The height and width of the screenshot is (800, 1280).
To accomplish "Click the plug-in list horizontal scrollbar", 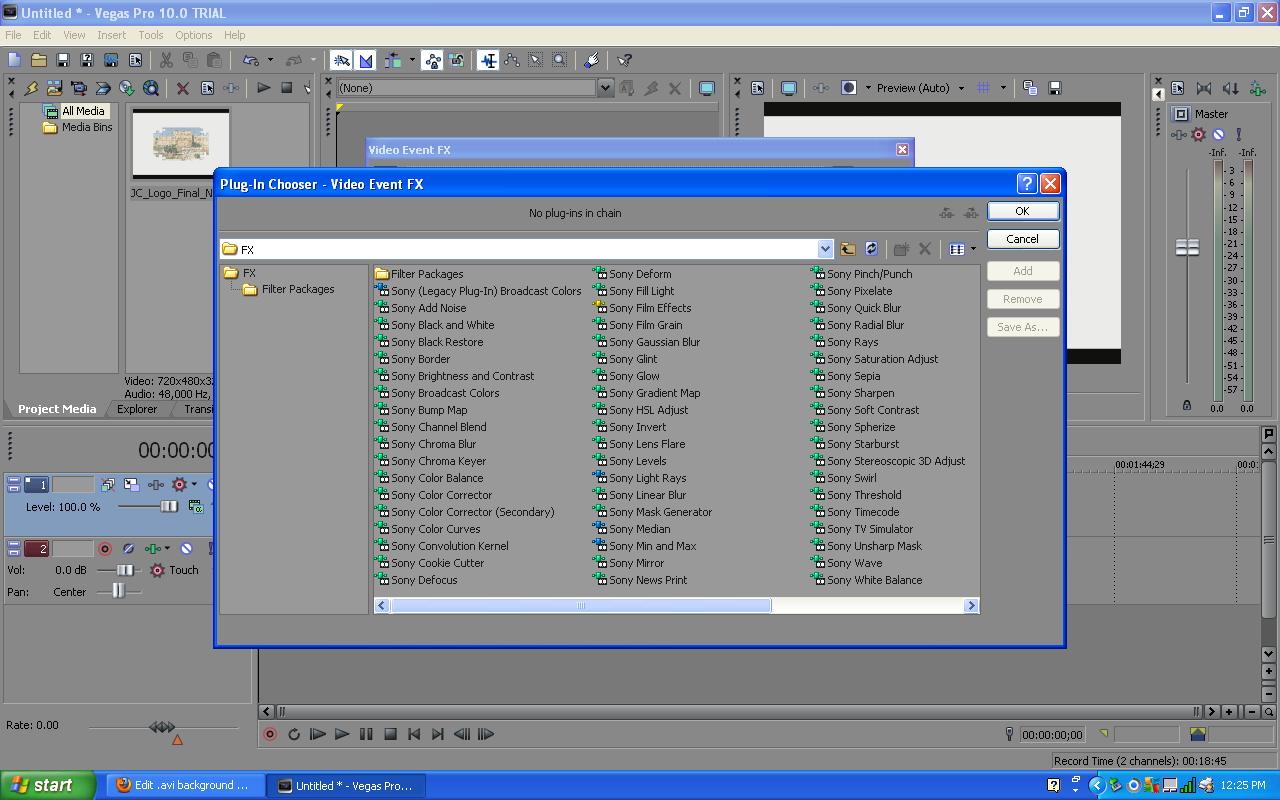I will (580, 605).
